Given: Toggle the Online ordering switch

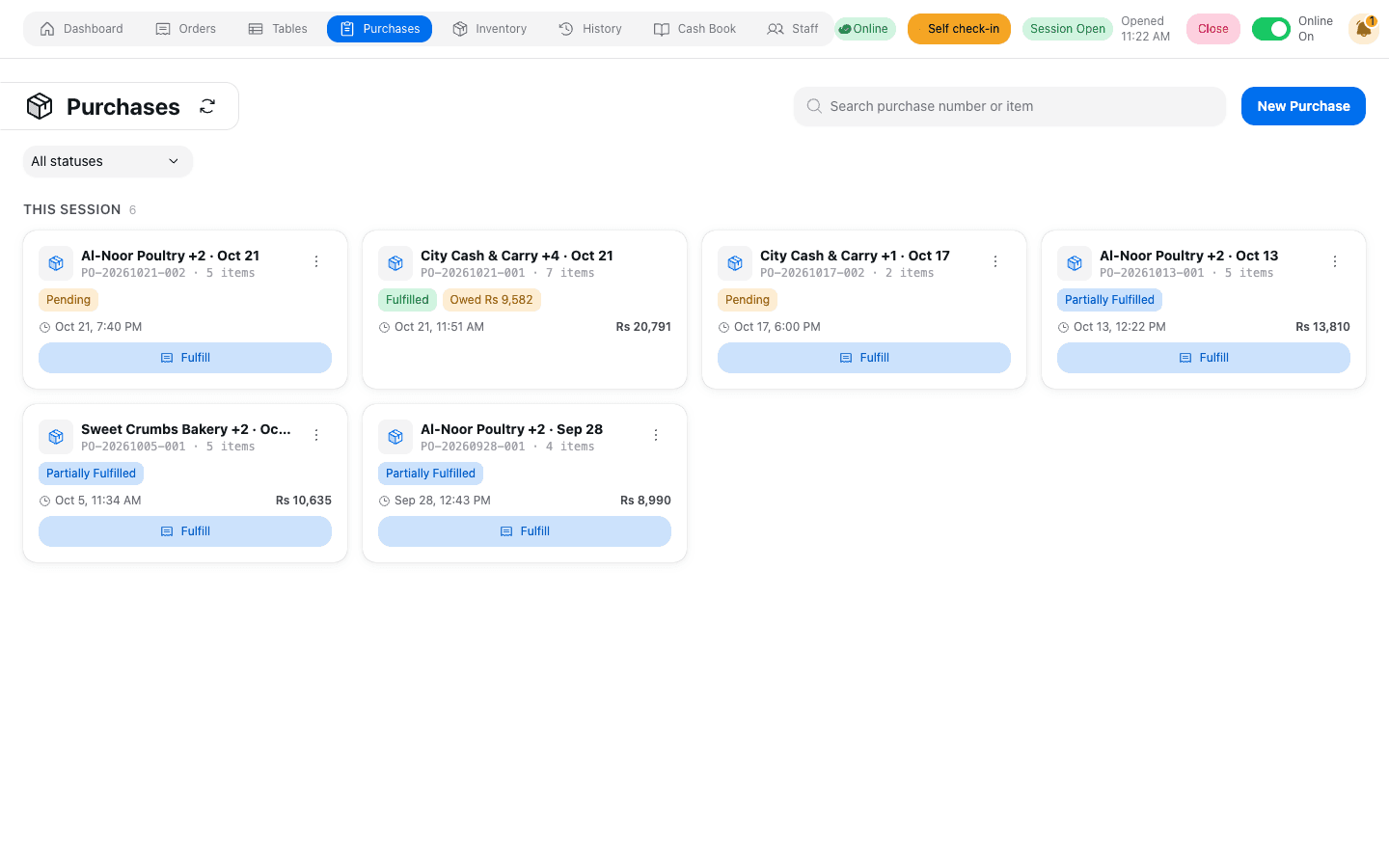Looking at the screenshot, I should [1271, 29].
